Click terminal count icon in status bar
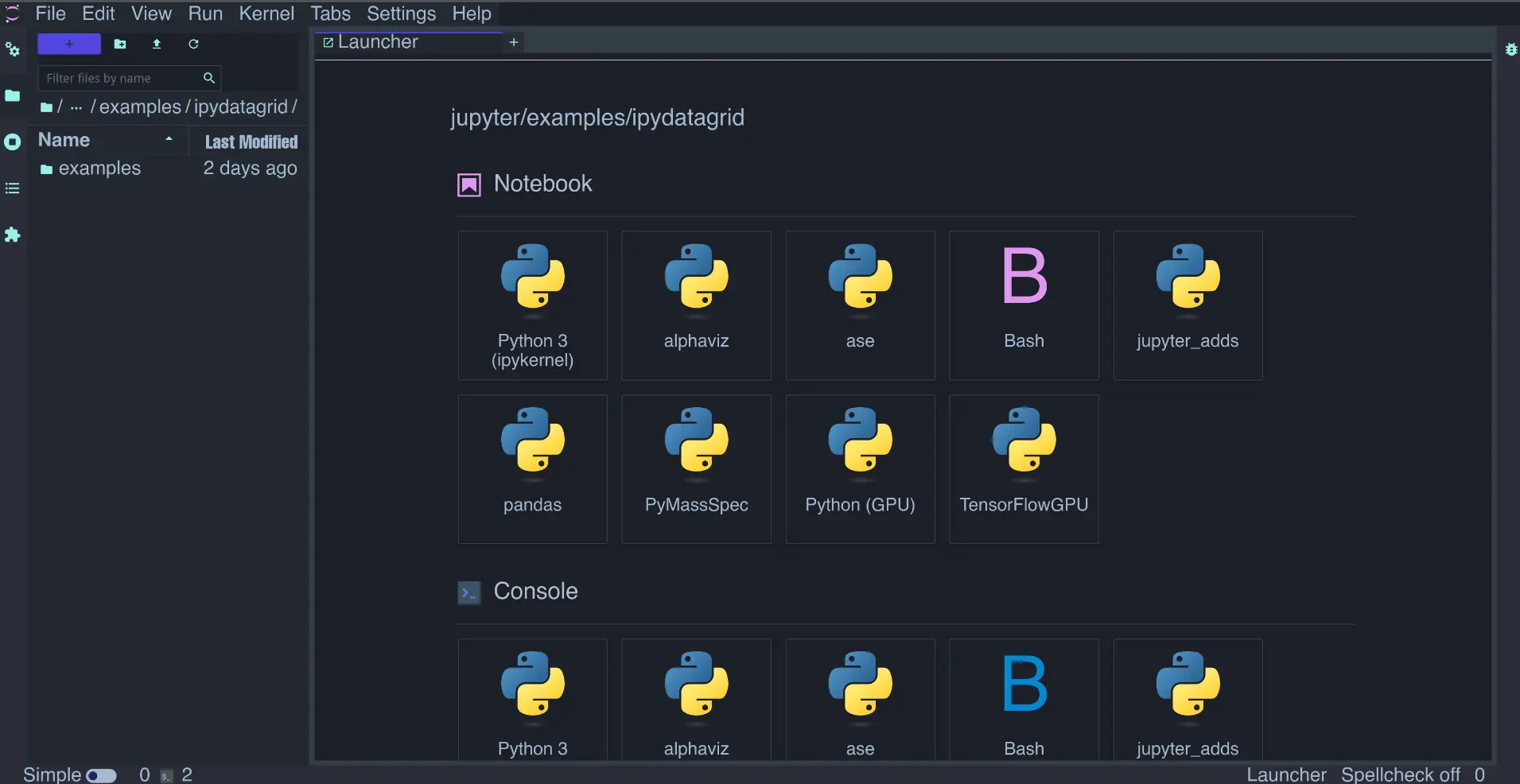The width and height of the screenshot is (1520, 784). point(166,776)
